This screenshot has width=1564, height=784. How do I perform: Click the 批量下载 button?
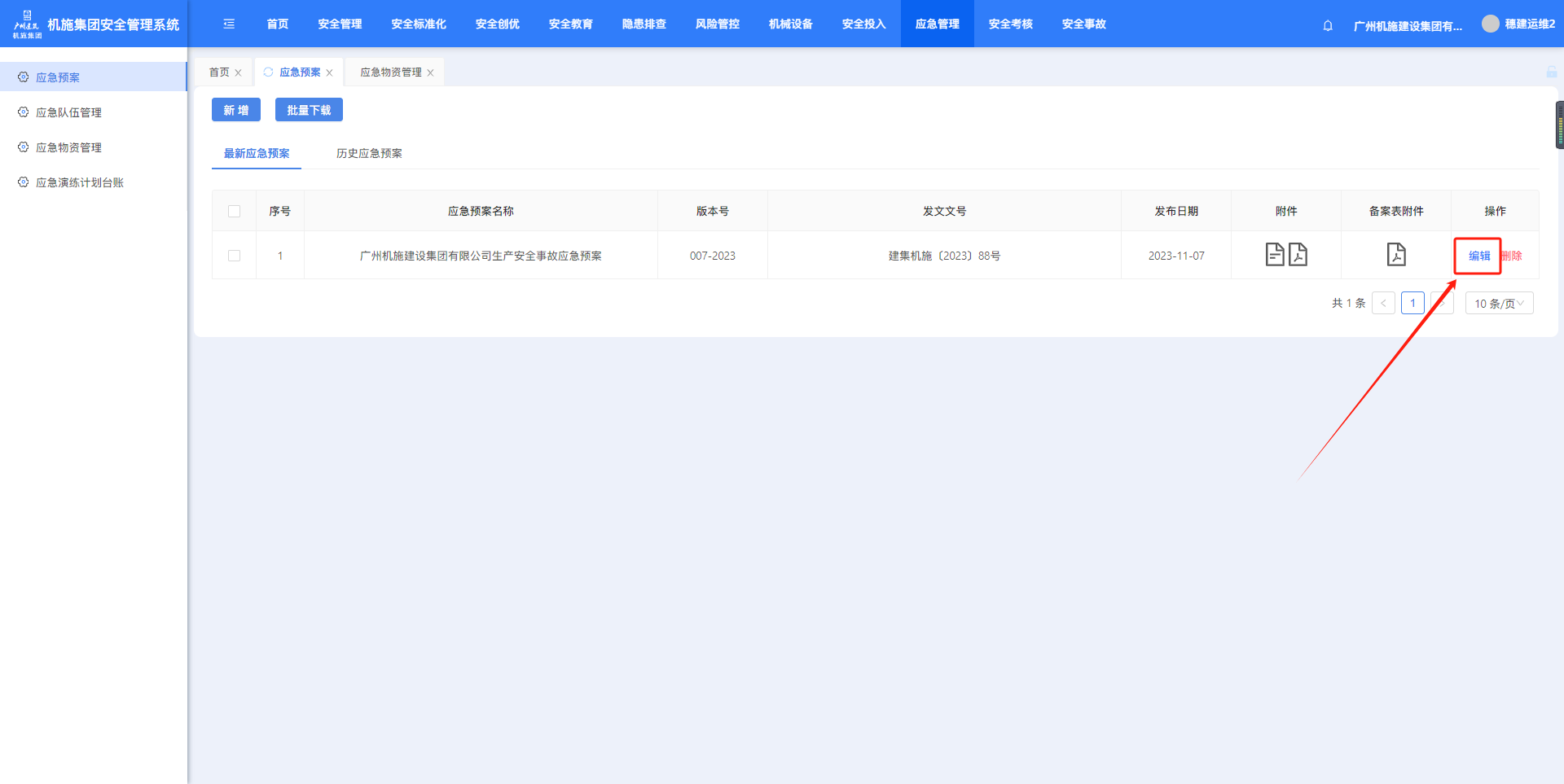[x=309, y=110]
